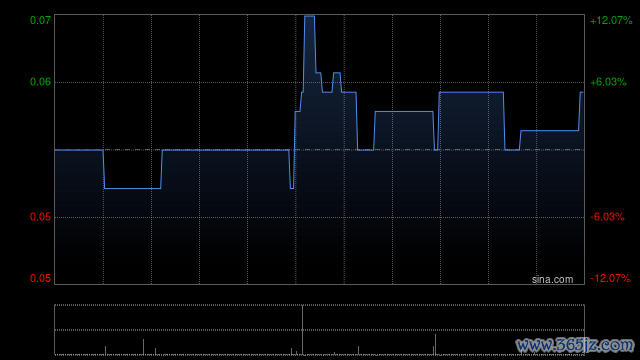Click the upper red 0.05 price label
640x360 pixels.
coord(40,217)
